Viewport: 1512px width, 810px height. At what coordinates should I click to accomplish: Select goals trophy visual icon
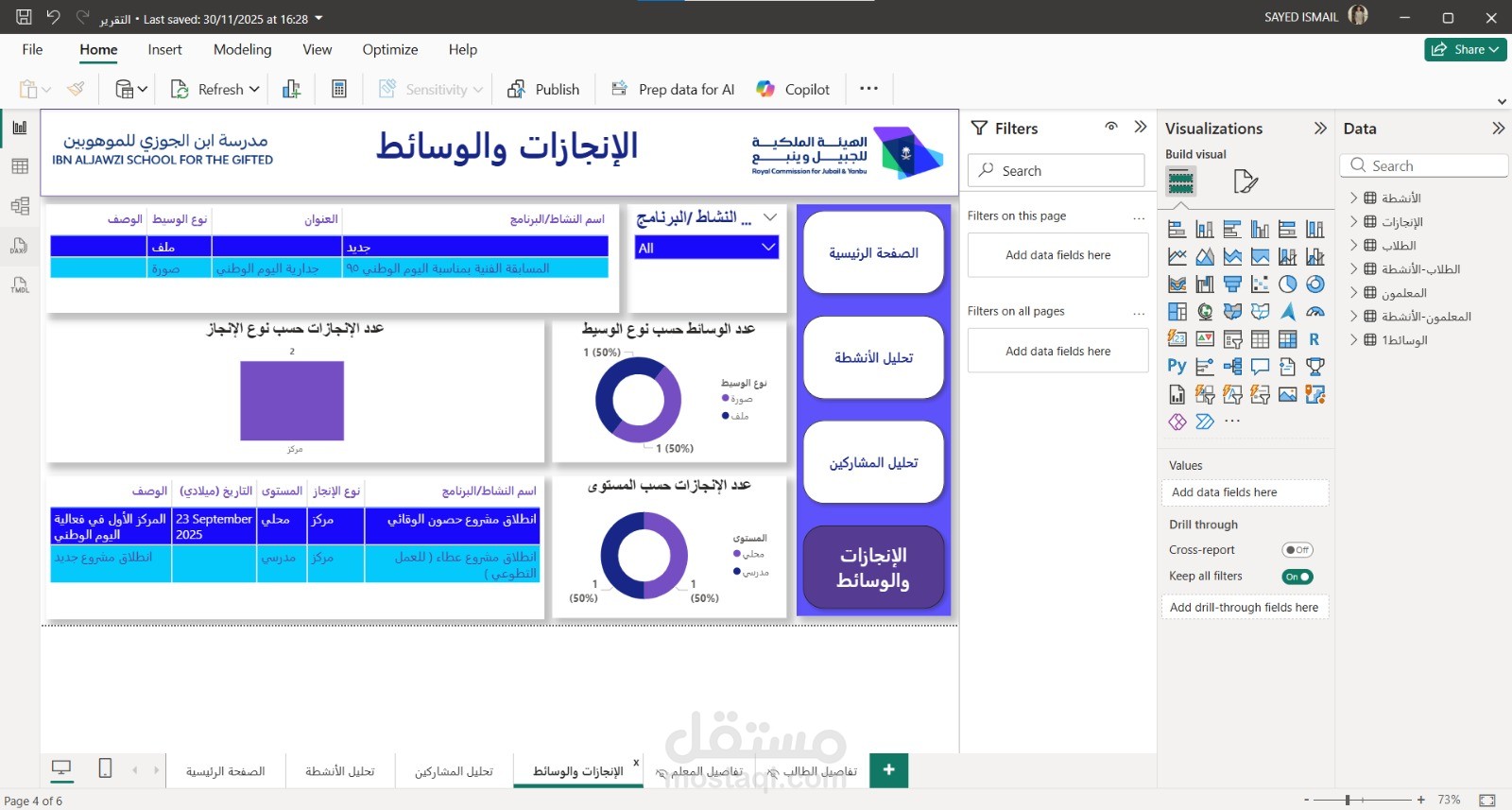(x=1314, y=366)
